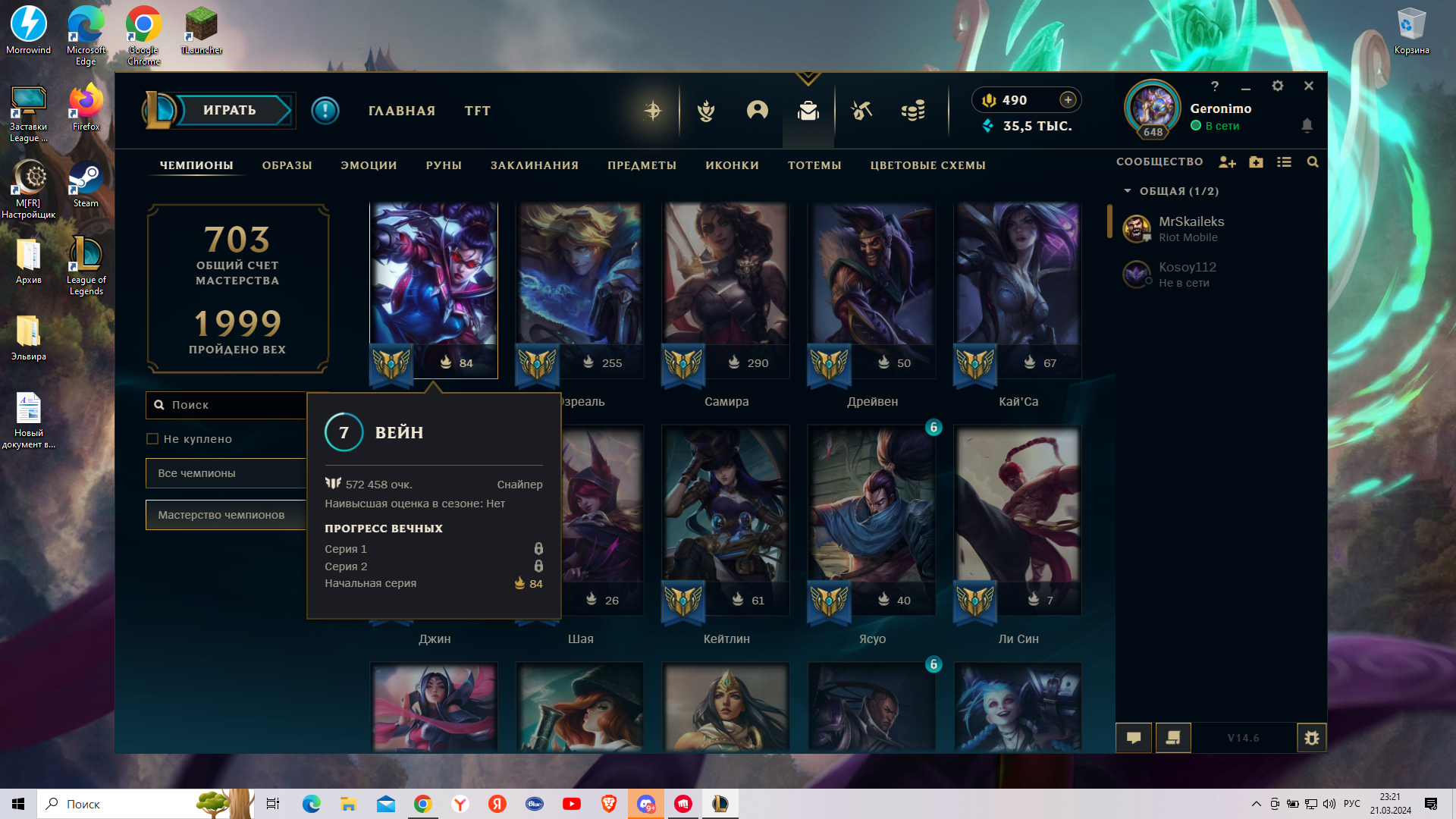The width and height of the screenshot is (1456, 819).
Task: Select the Кейтлин champion card
Action: coord(726,520)
